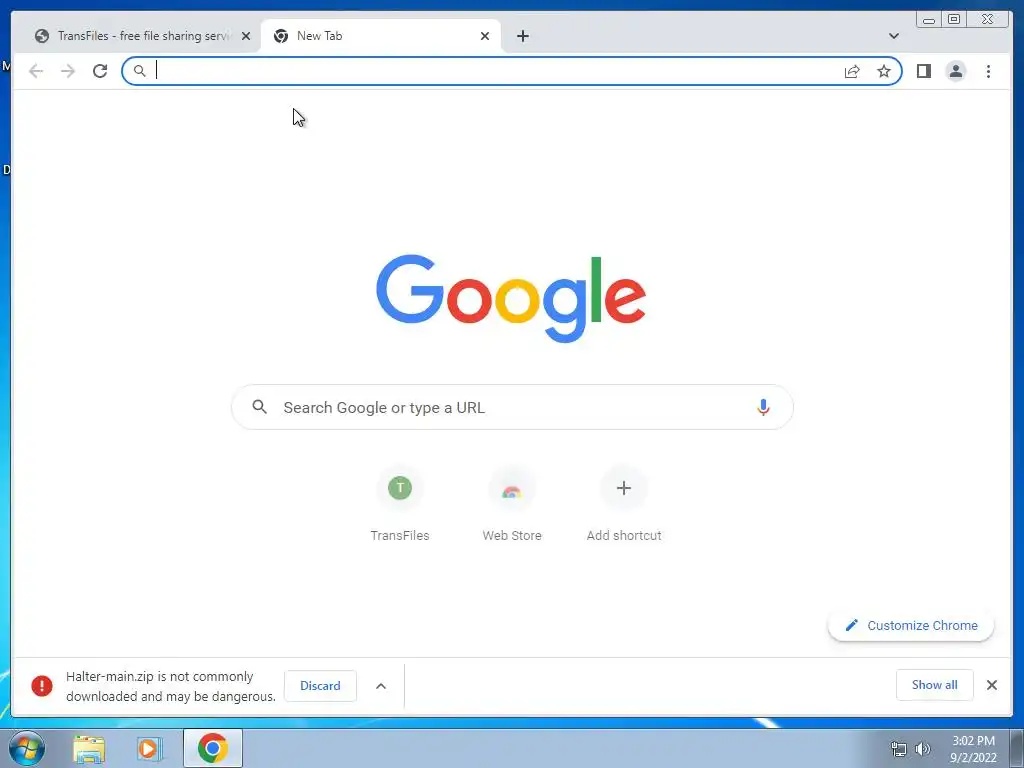Open the side panel icon
The width and height of the screenshot is (1024, 768).
tap(923, 71)
